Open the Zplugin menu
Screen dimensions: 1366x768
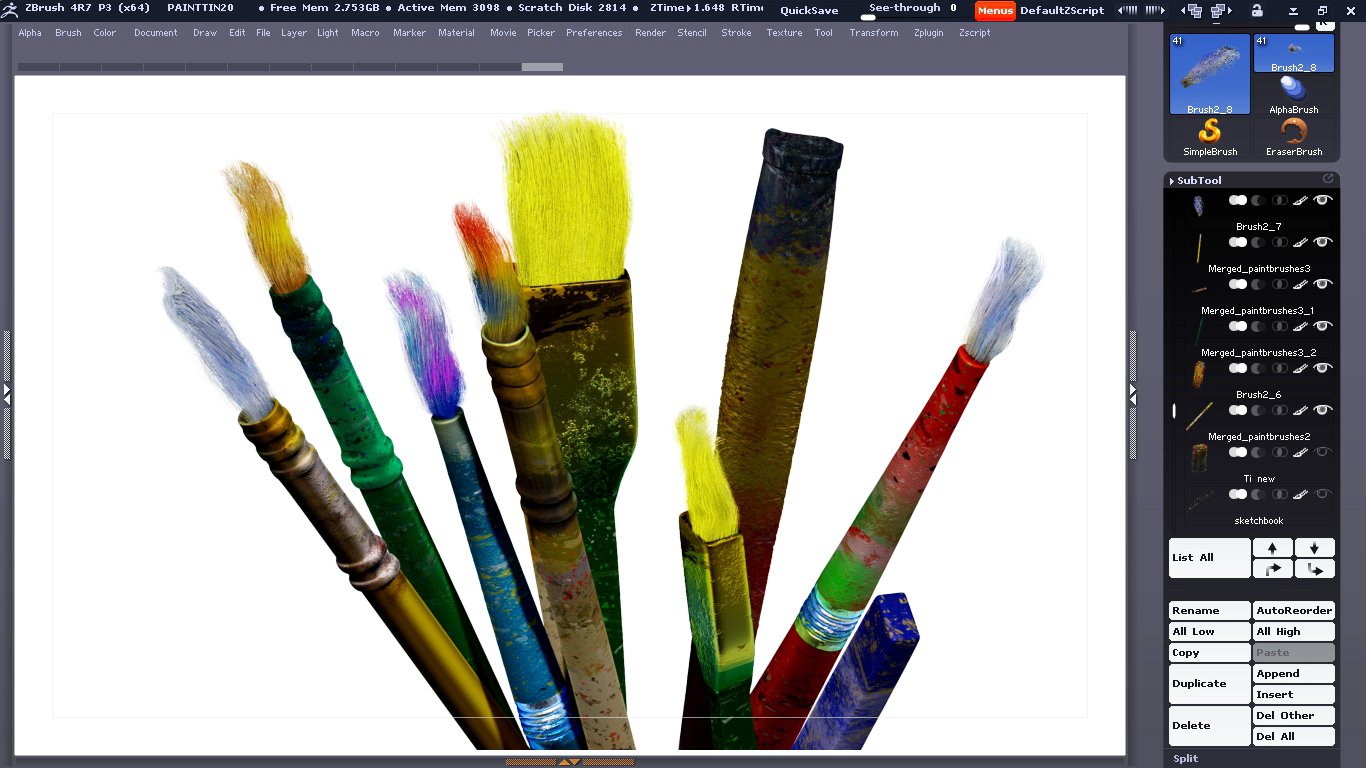coord(928,33)
